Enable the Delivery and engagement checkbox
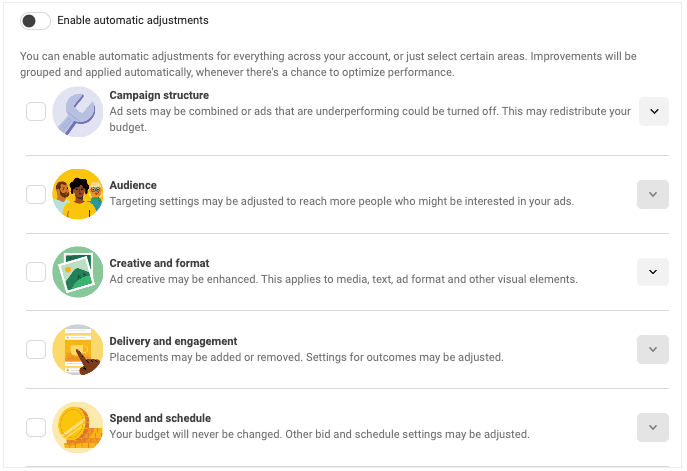 pos(36,349)
